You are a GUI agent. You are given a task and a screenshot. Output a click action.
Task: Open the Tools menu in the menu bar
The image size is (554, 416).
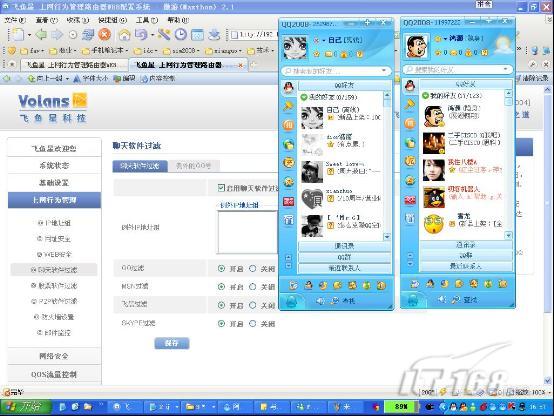147,20
